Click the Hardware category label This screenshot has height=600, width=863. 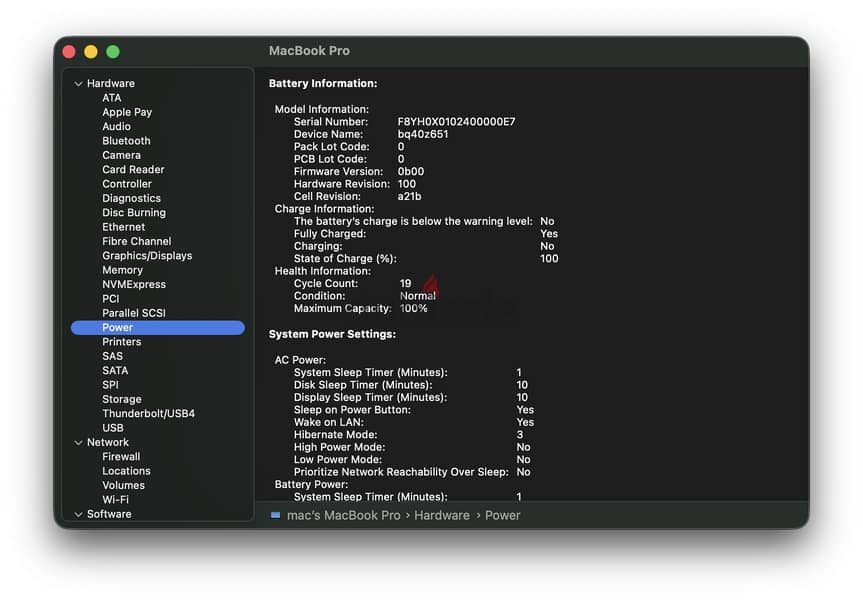click(x=111, y=84)
